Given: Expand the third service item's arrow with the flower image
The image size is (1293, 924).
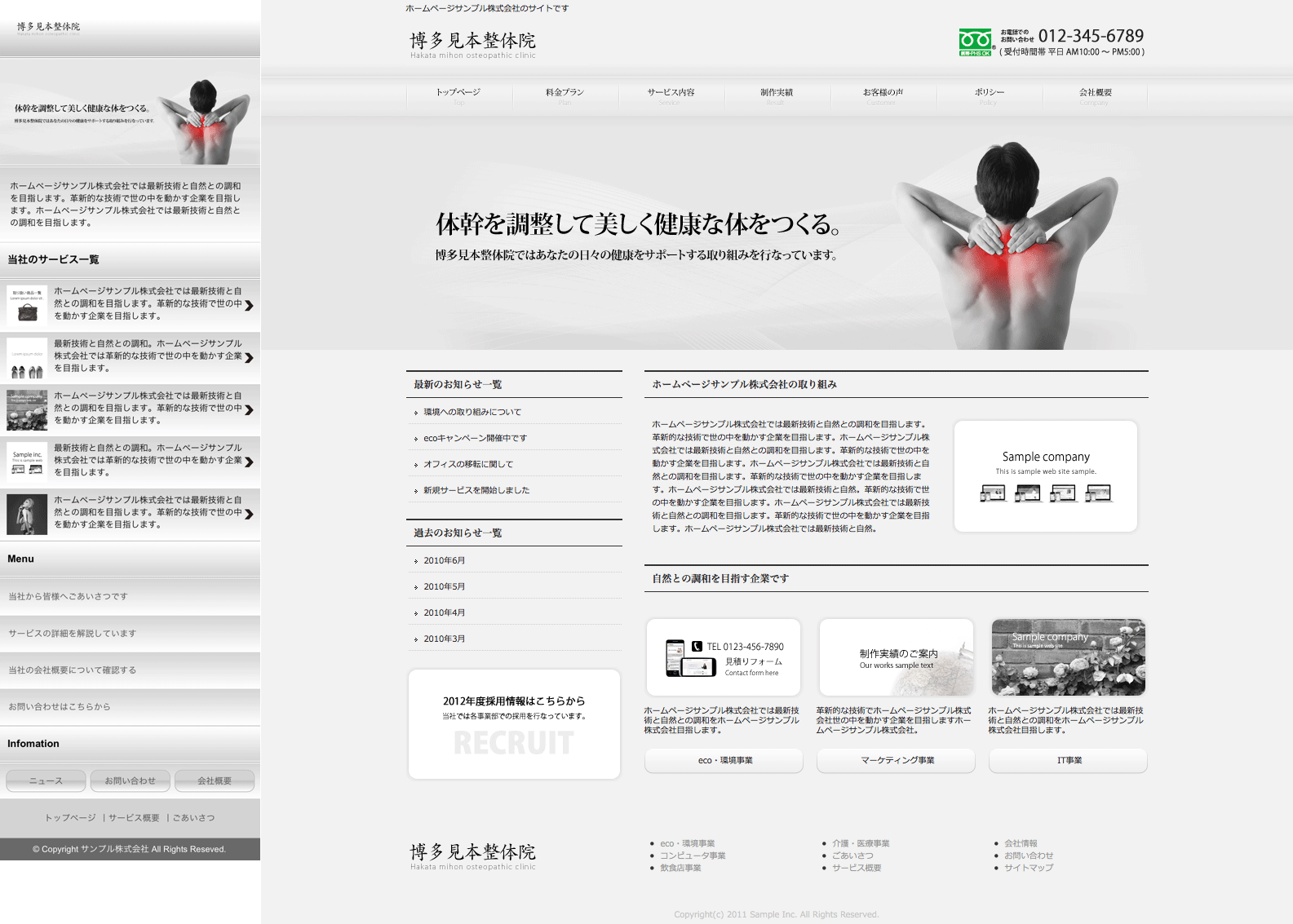Looking at the screenshot, I should pyautogui.click(x=249, y=409).
